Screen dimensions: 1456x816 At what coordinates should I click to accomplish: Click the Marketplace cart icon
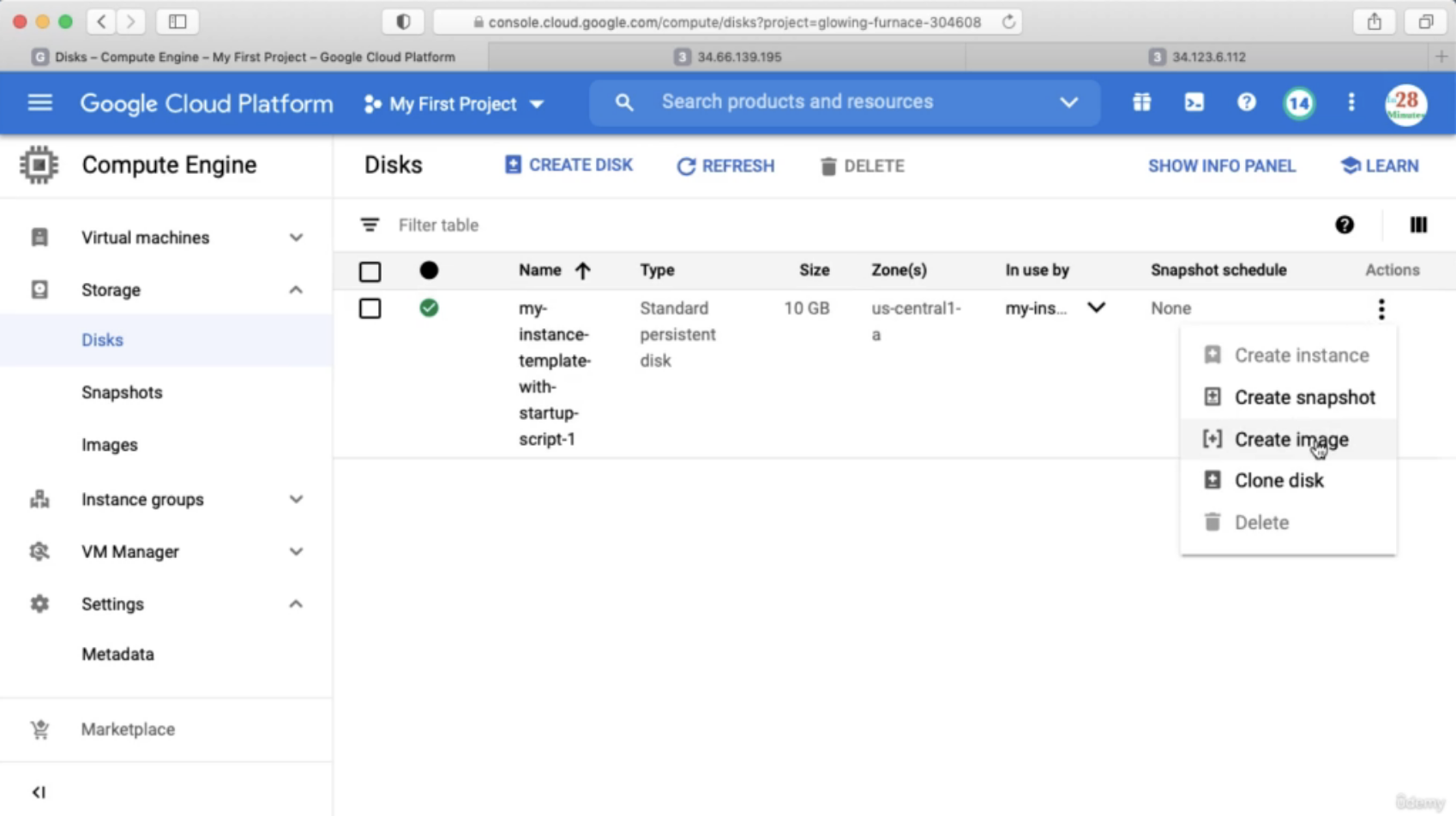(x=39, y=729)
